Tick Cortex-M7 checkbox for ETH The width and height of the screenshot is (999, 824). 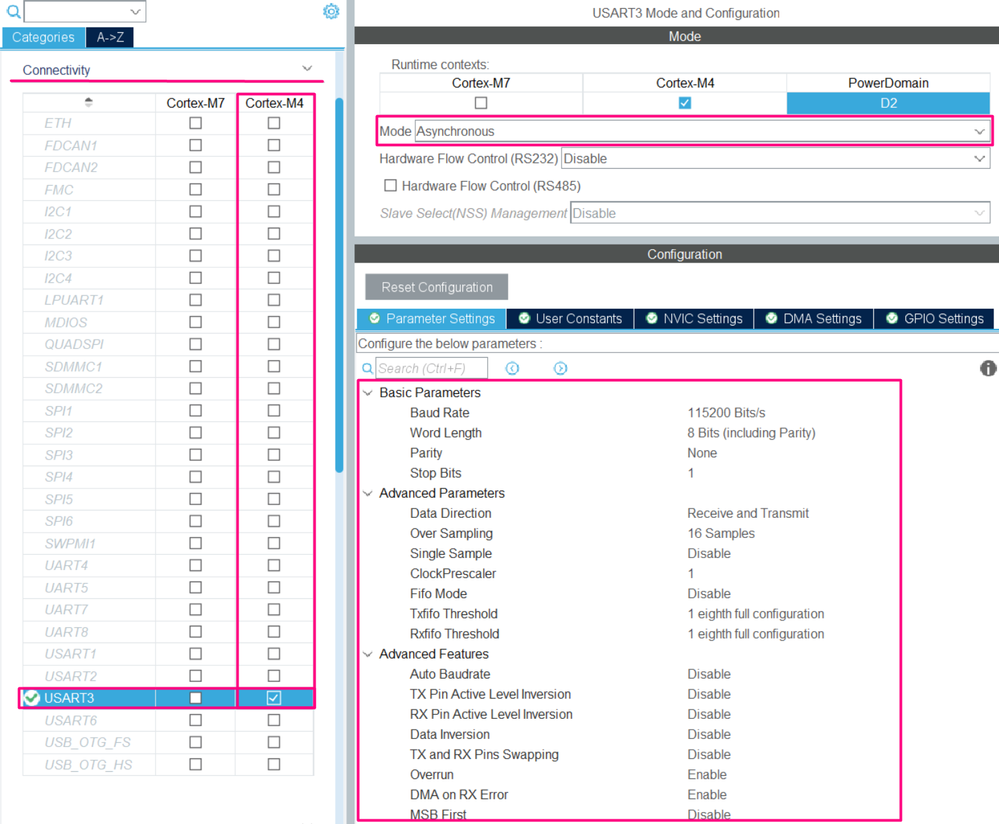pos(196,123)
